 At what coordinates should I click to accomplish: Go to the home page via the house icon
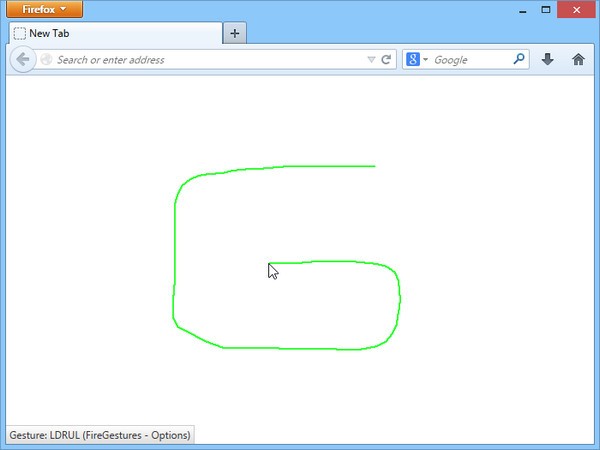(x=578, y=59)
